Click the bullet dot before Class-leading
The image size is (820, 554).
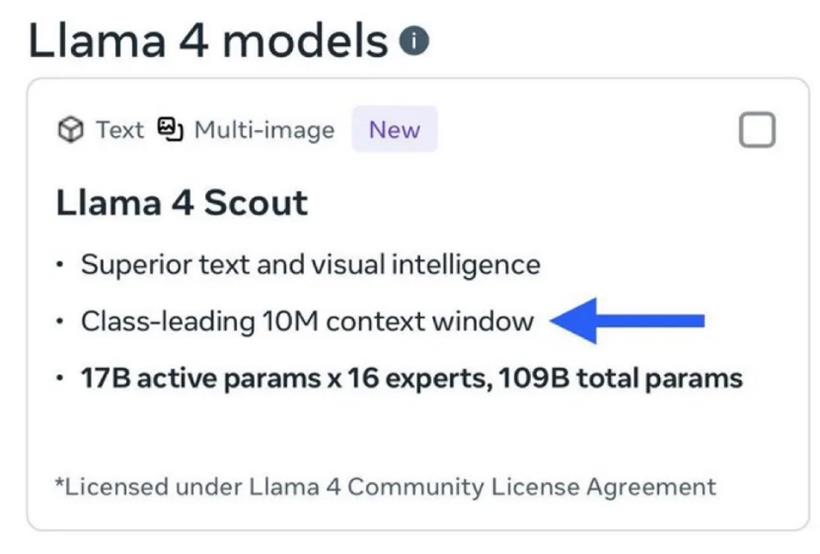(60, 321)
